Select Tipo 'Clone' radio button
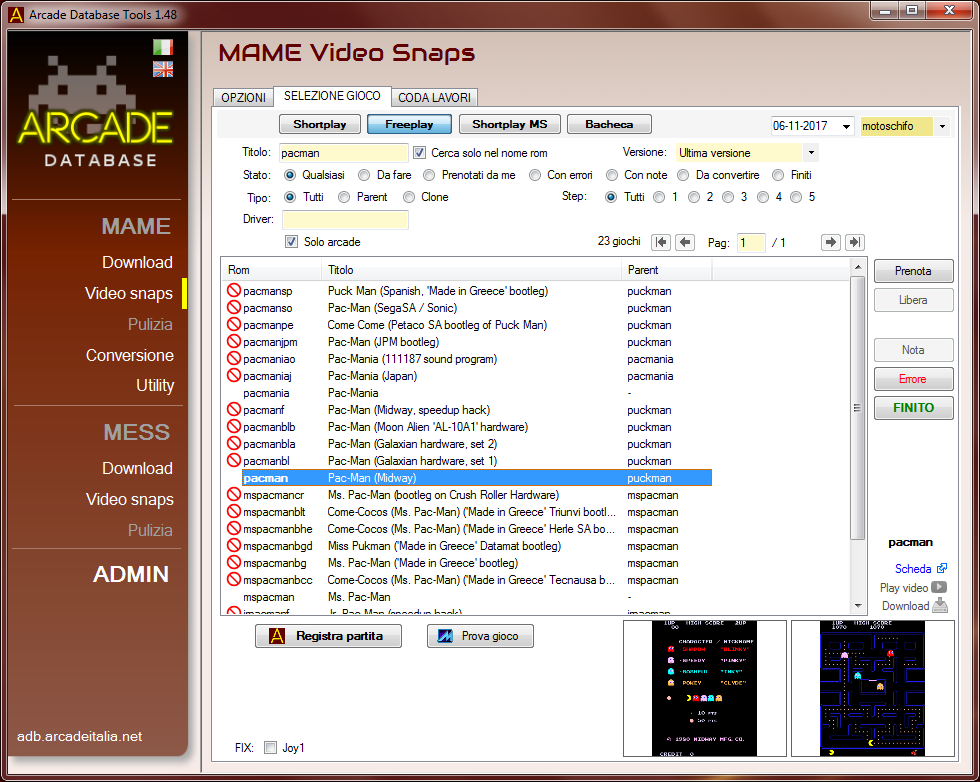Image resolution: width=980 pixels, height=782 pixels. (x=409, y=197)
